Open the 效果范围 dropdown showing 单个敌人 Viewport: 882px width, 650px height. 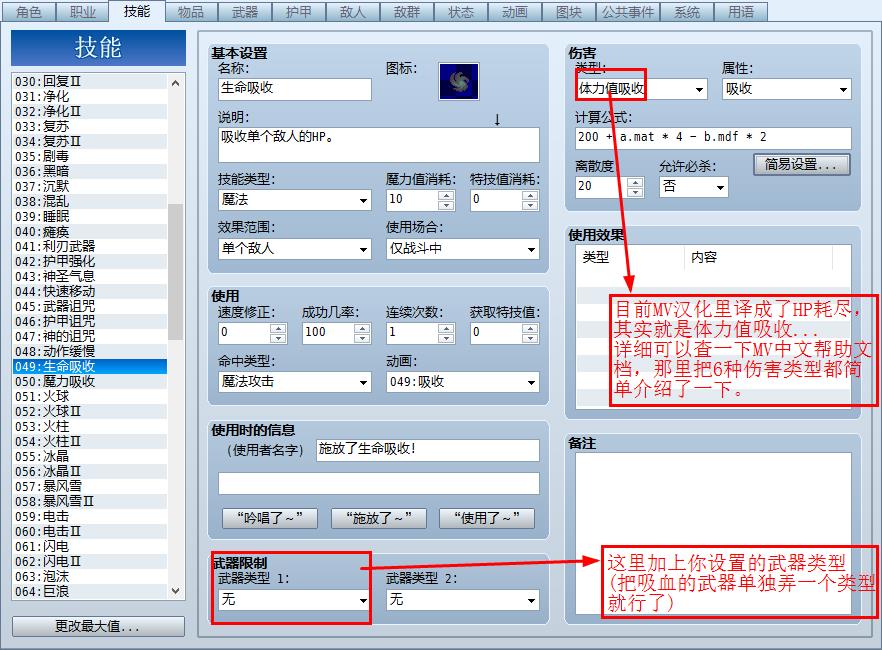(x=295, y=249)
